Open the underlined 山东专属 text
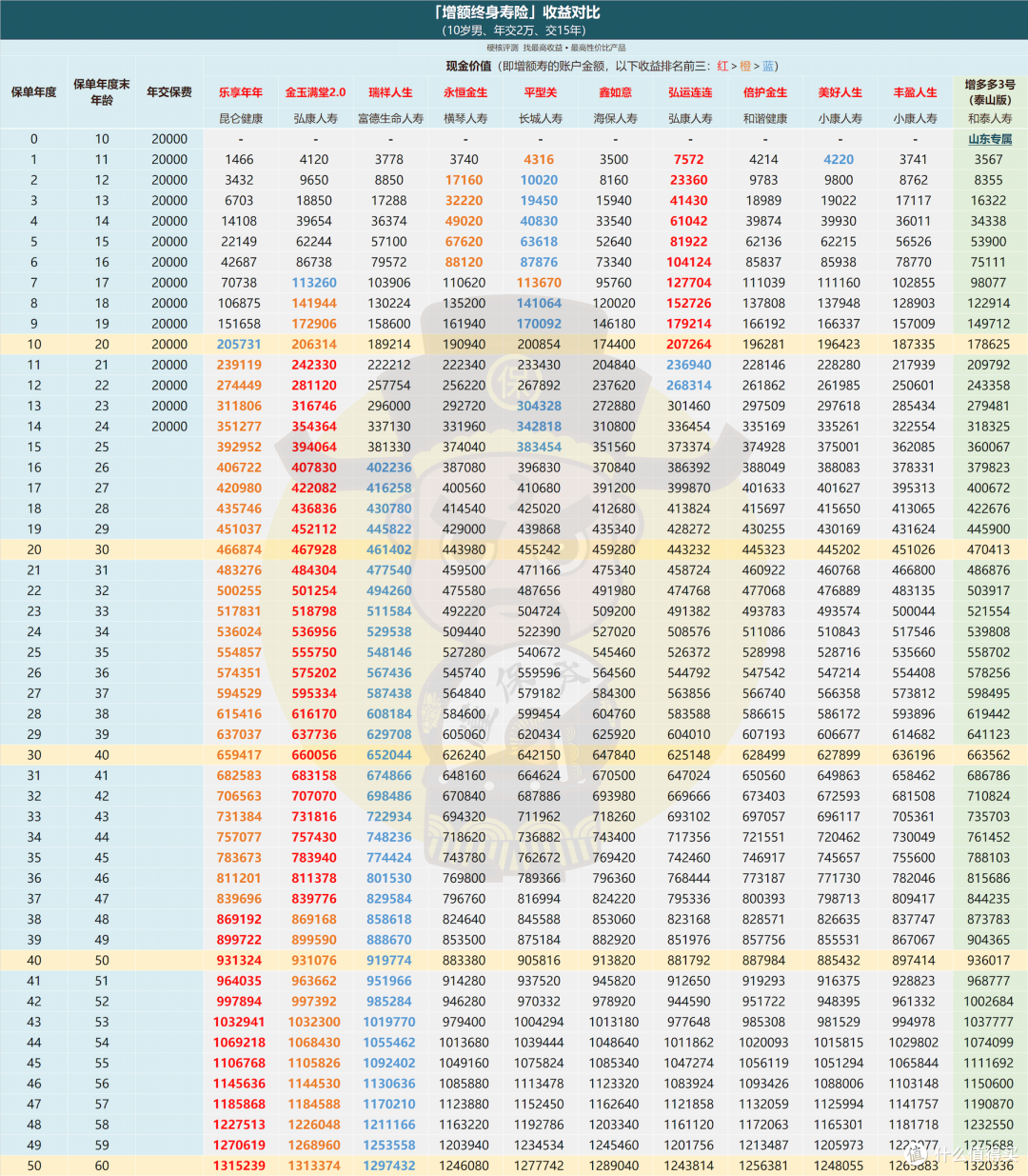The width and height of the screenshot is (1028, 1176). (x=990, y=139)
